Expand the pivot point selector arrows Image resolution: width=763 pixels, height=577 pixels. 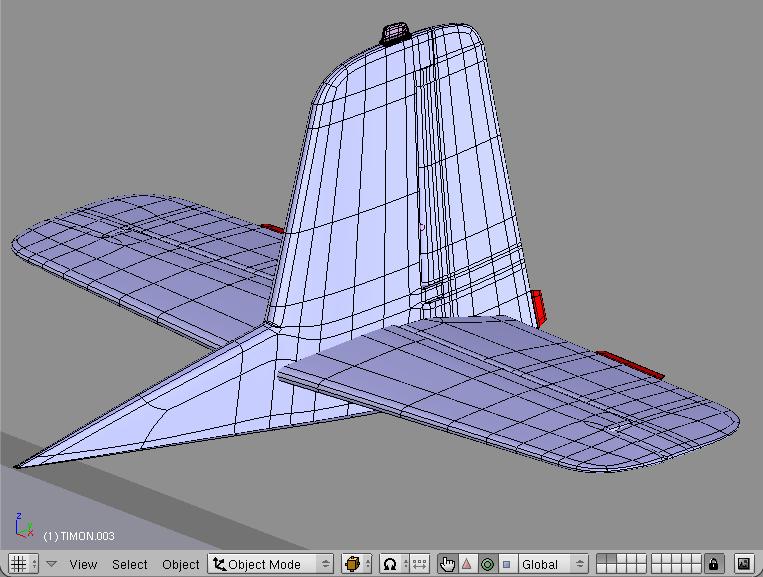[405, 564]
